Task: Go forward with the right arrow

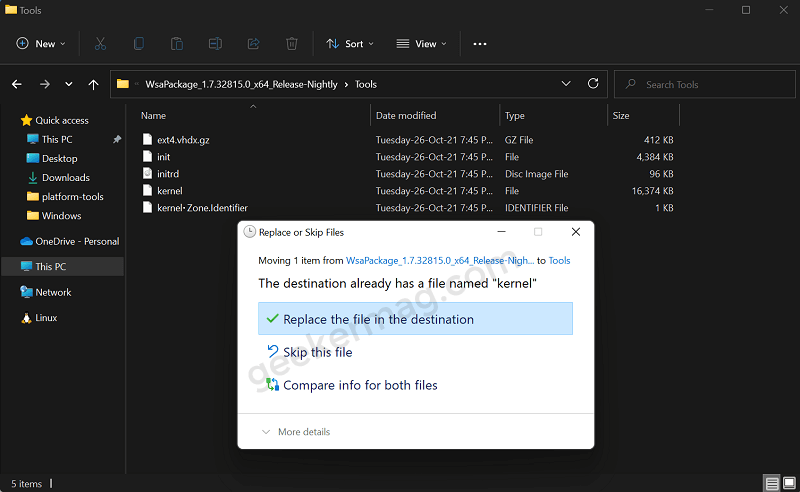Action: tap(45, 84)
